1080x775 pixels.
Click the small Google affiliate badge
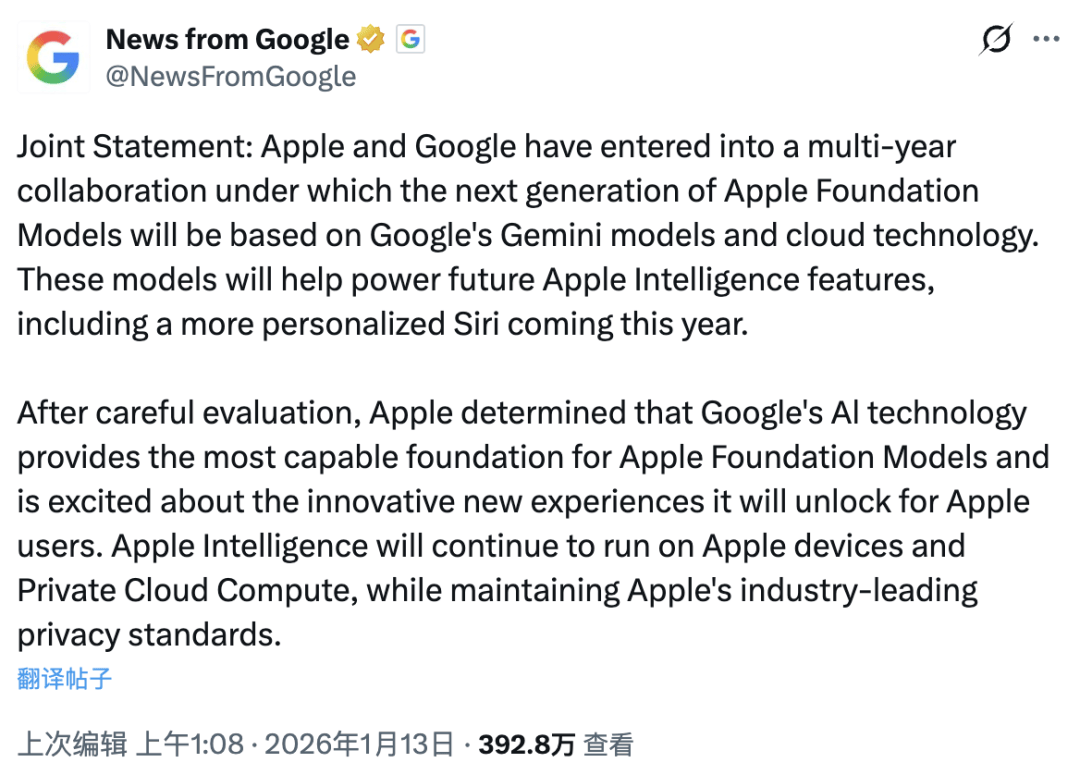[411, 40]
